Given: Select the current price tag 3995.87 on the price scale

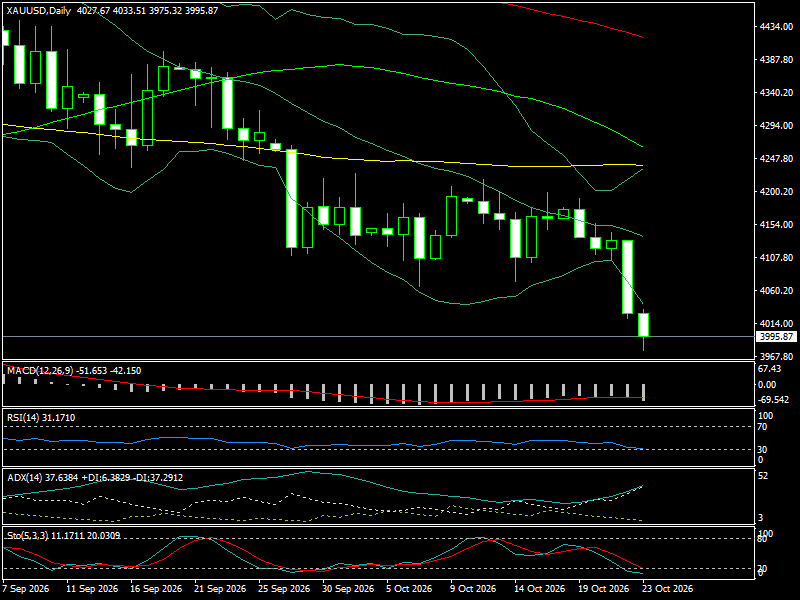Looking at the screenshot, I should pyautogui.click(x=776, y=337).
